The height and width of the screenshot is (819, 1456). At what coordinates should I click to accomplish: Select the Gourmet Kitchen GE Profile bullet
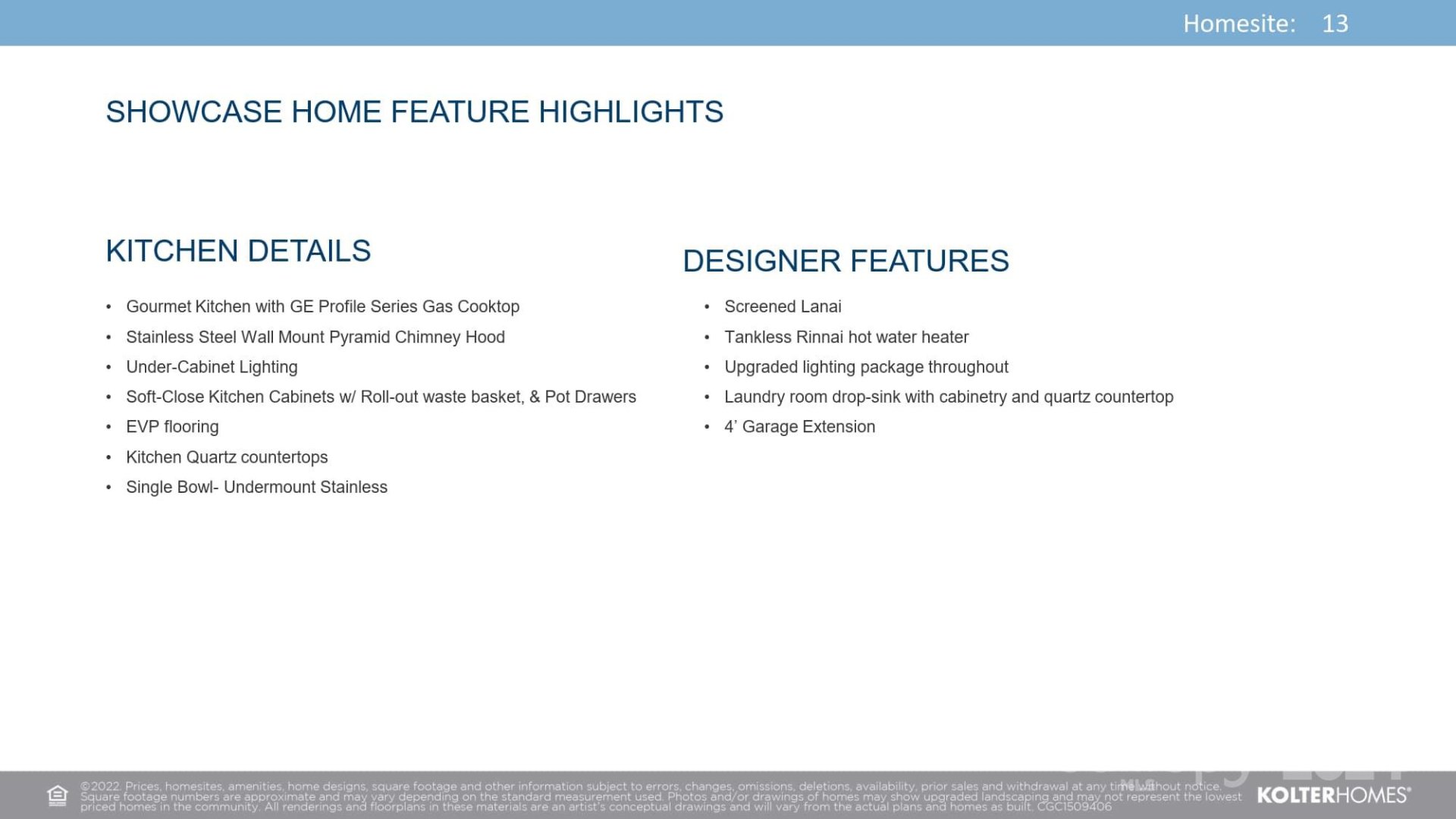(x=322, y=306)
